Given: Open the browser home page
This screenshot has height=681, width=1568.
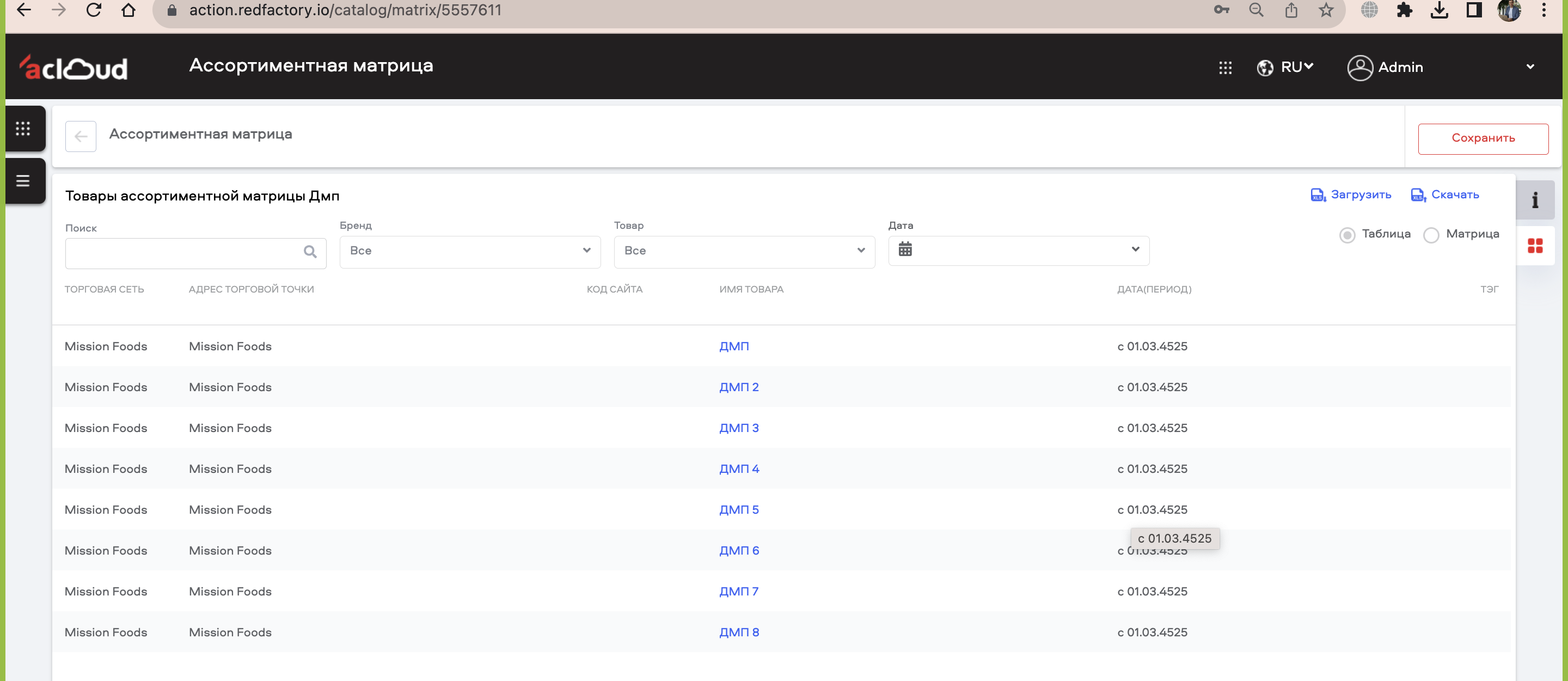Looking at the screenshot, I should pyautogui.click(x=128, y=10).
